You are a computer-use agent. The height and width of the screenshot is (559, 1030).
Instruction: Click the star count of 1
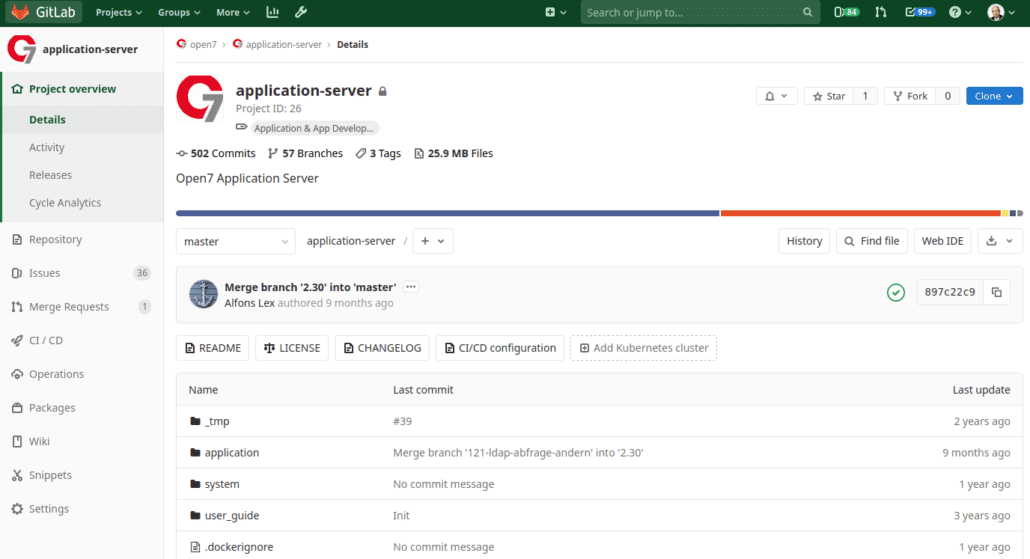point(865,96)
